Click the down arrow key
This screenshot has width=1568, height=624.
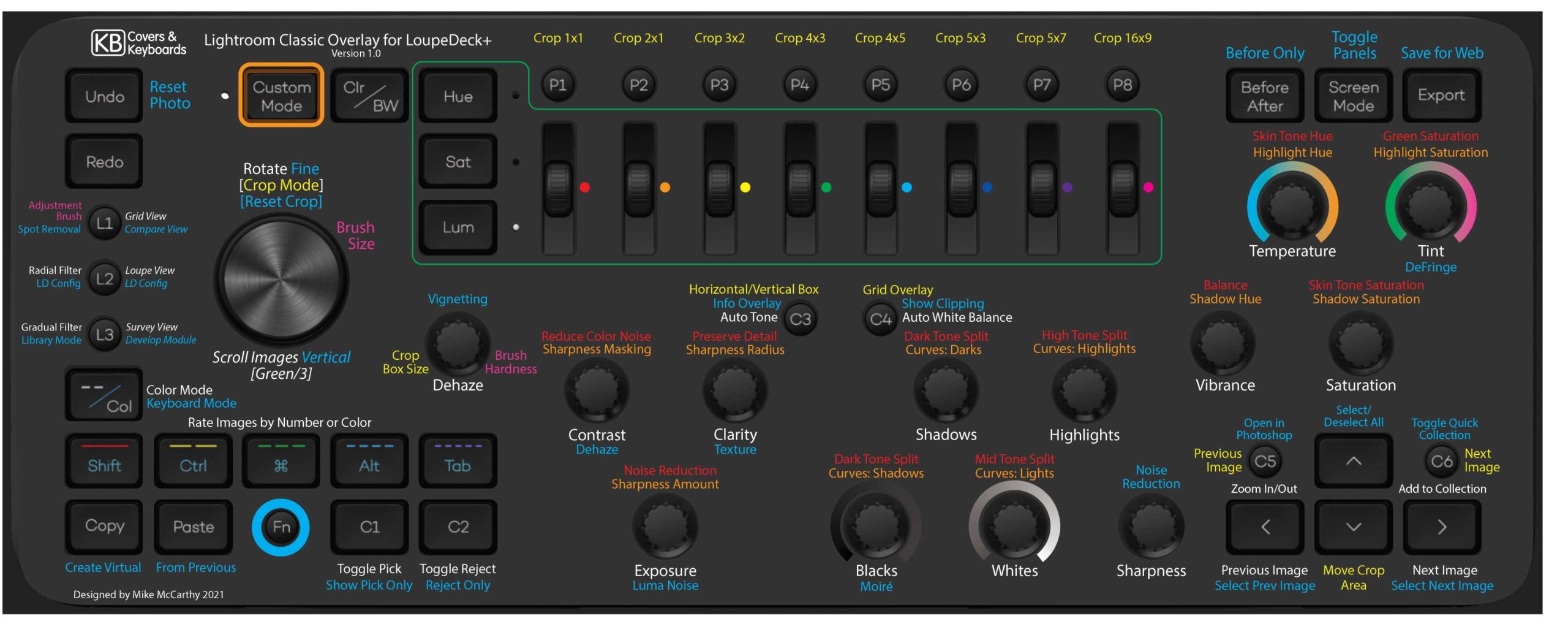tap(1353, 527)
